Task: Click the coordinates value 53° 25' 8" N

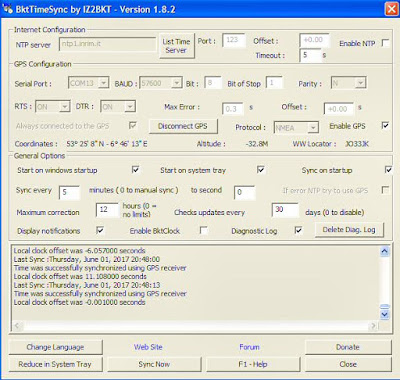Action: (x=84, y=144)
